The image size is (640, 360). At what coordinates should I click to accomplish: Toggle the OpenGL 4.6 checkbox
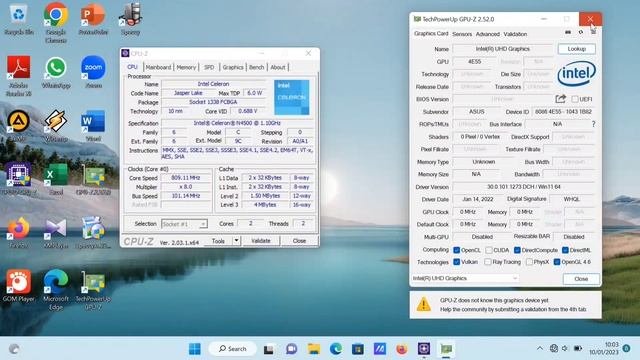click(x=557, y=262)
